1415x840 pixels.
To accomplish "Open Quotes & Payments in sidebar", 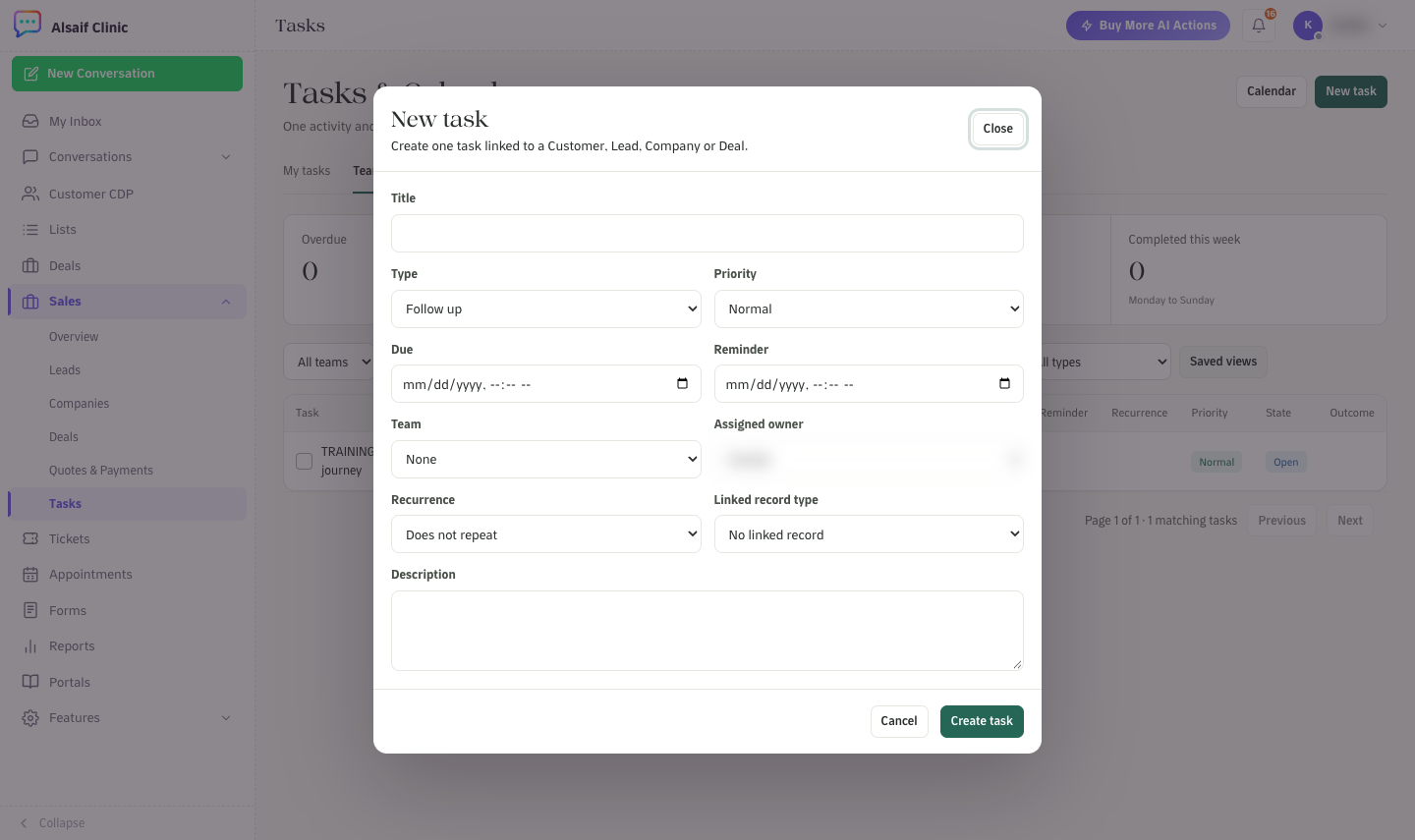I will click(x=101, y=471).
